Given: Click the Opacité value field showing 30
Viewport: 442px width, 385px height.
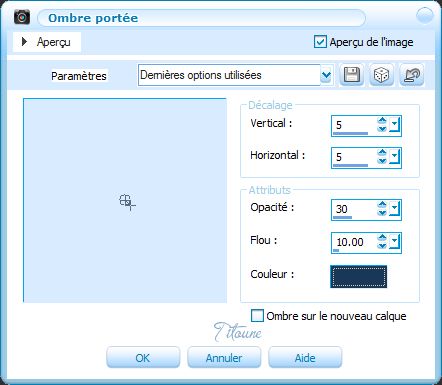Looking at the screenshot, I should click(x=354, y=209).
